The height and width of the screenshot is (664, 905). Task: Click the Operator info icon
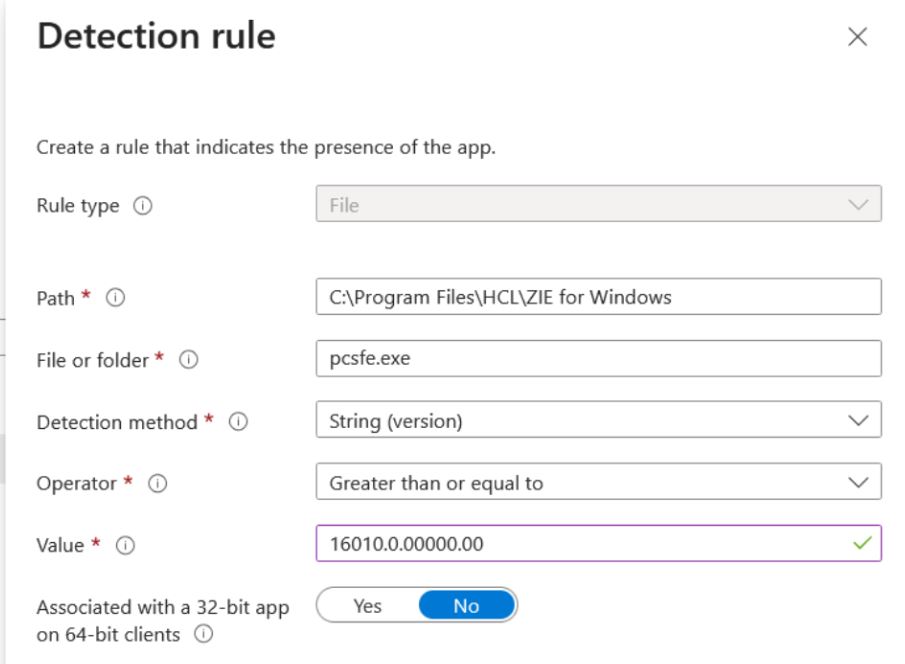(158, 484)
